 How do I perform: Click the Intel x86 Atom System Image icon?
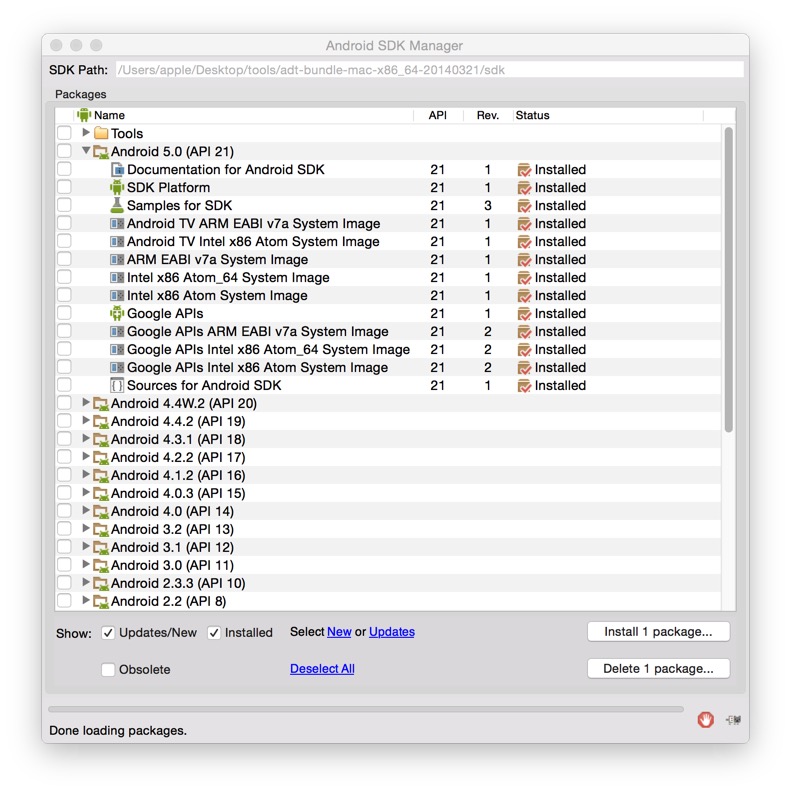pyautogui.click(x=117, y=295)
